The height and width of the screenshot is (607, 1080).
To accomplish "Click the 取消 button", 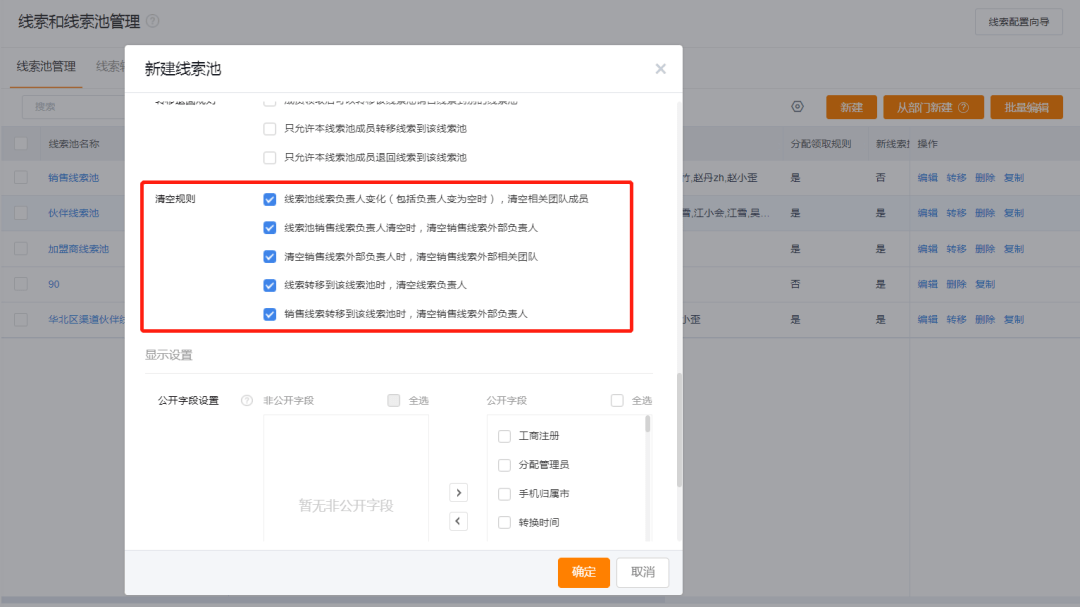I will (643, 572).
